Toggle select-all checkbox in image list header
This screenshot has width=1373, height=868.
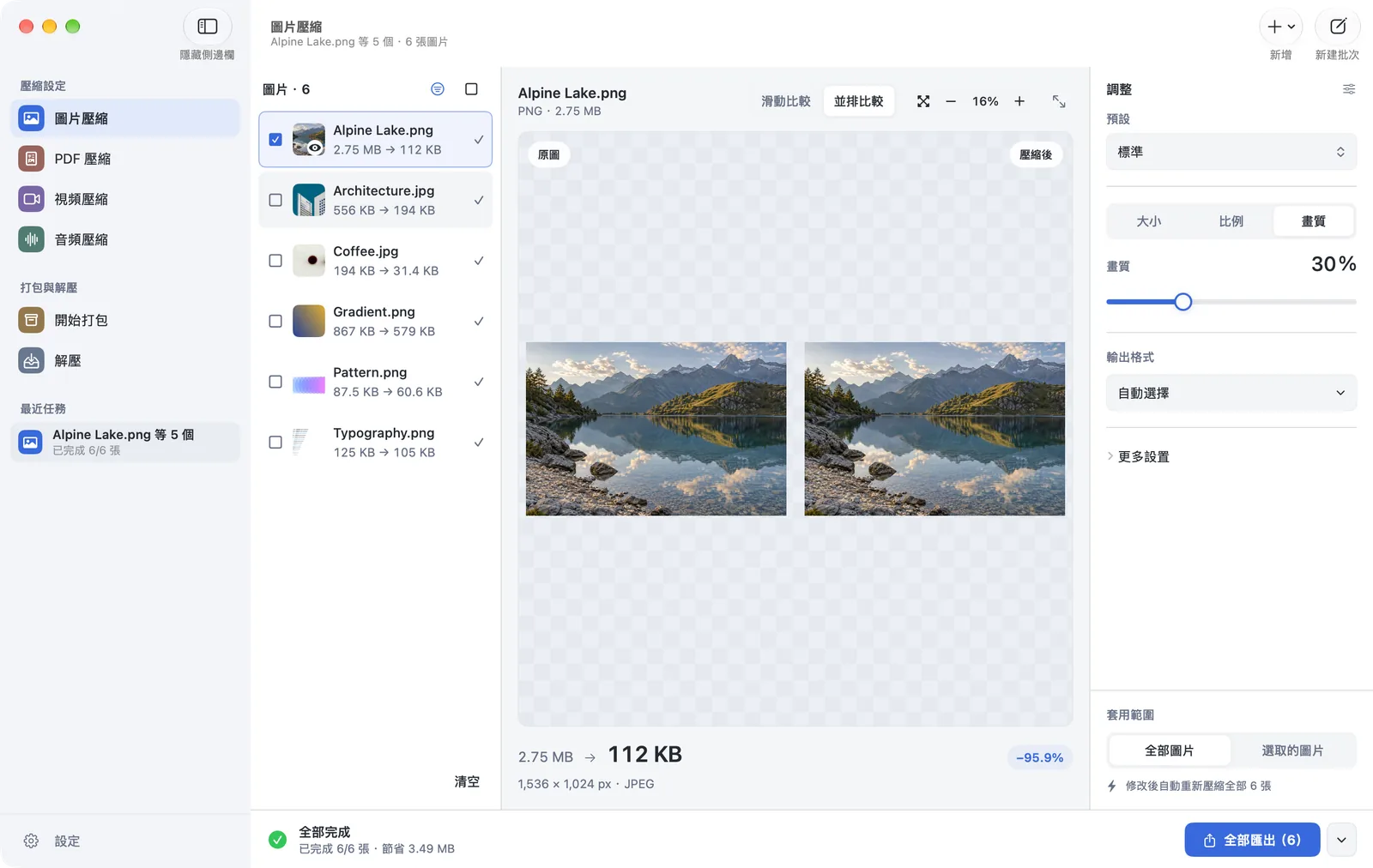[471, 89]
